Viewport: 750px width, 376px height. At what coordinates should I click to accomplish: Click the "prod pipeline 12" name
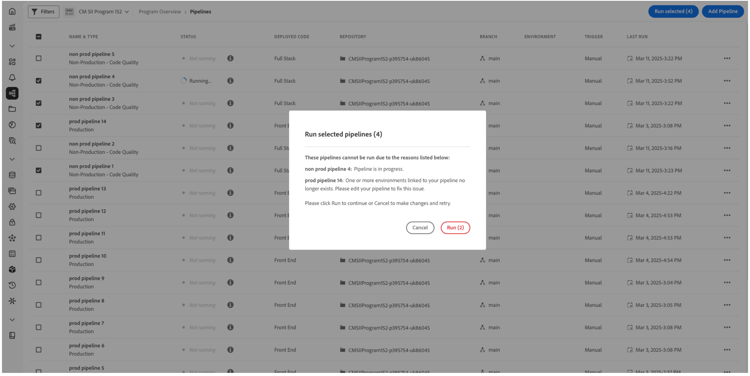[x=88, y=211]
